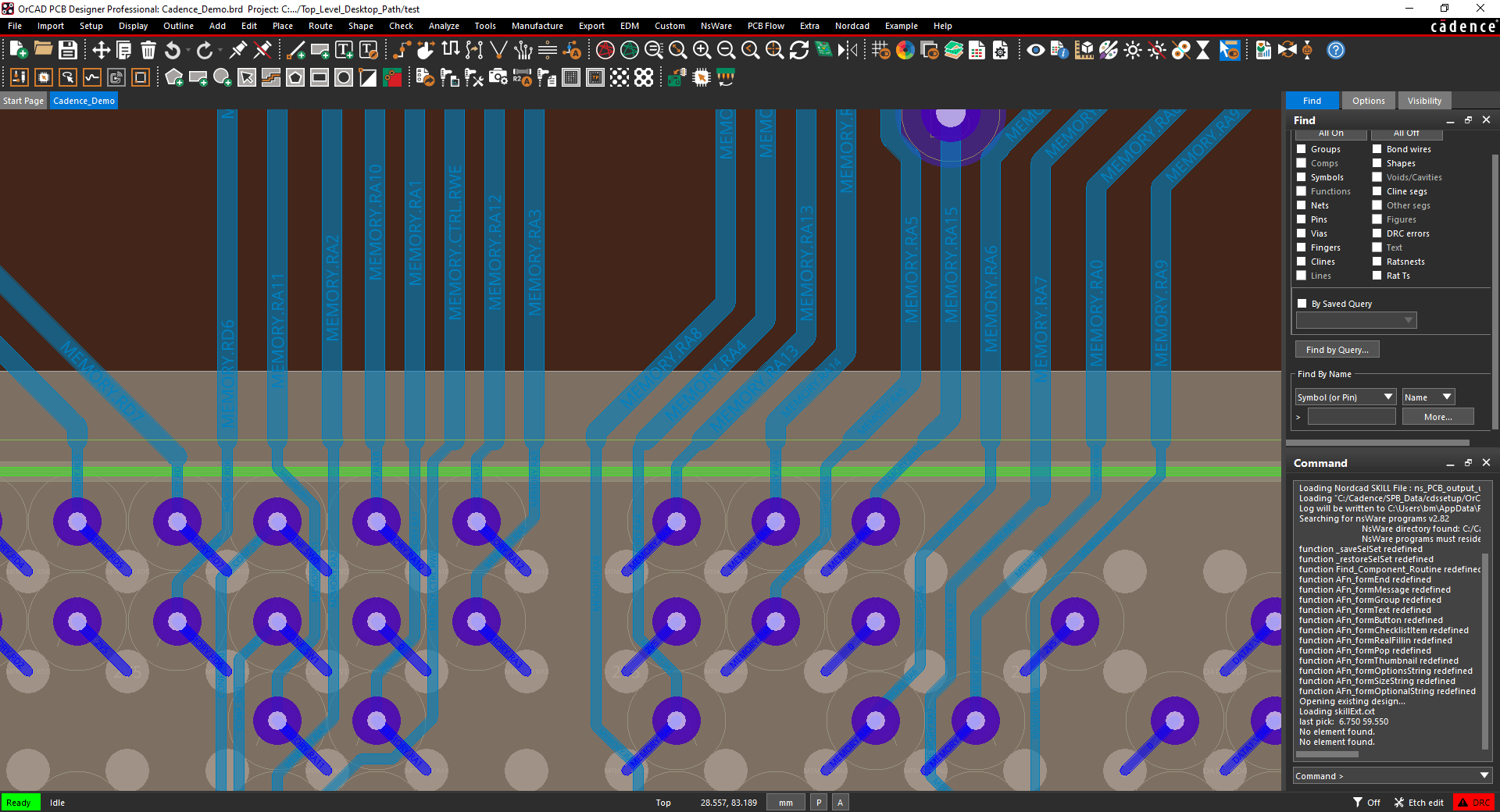Click the Find by Query... button

(1337, 350)
